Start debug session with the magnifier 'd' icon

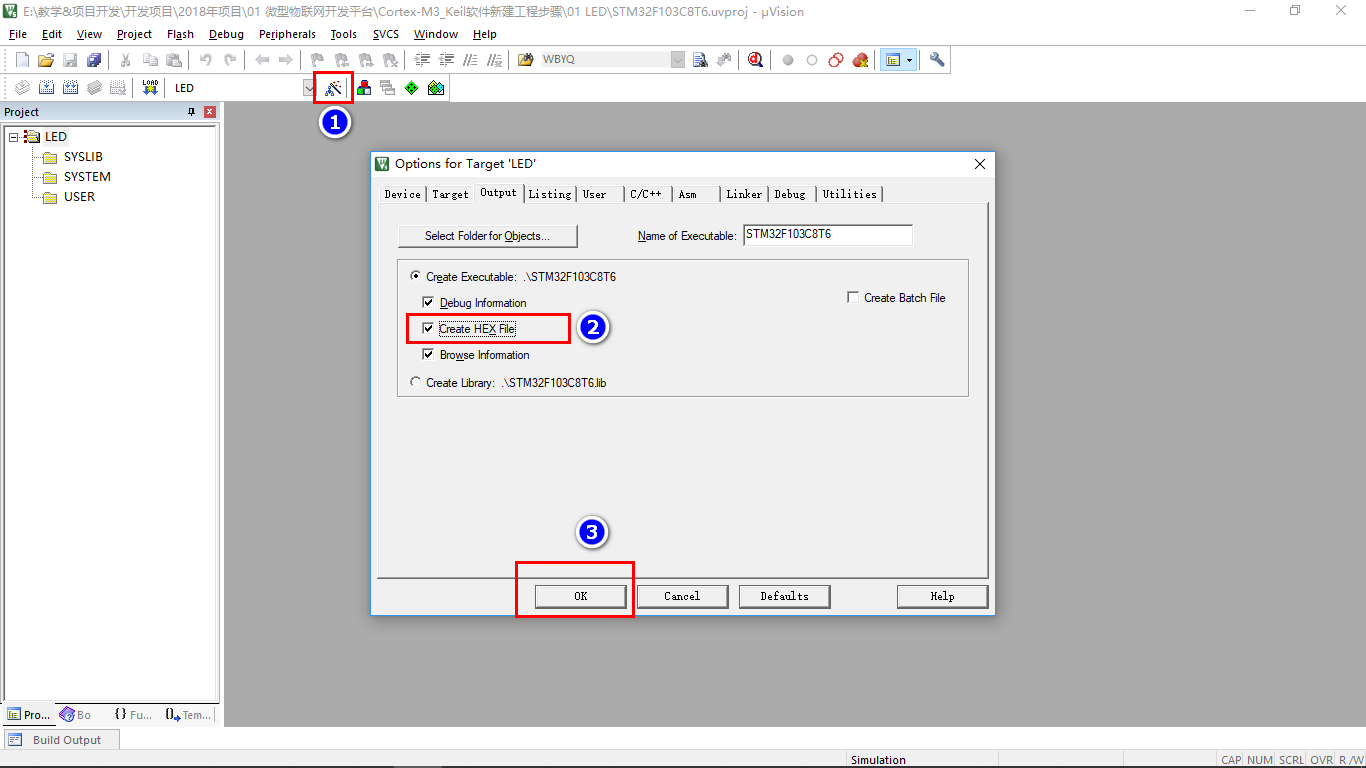tap(755, 60)
